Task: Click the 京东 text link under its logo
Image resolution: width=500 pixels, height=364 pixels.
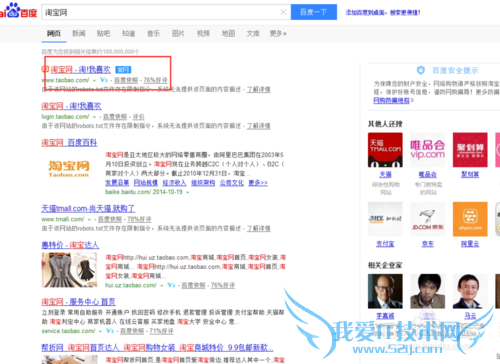Action: coord(428,244)
